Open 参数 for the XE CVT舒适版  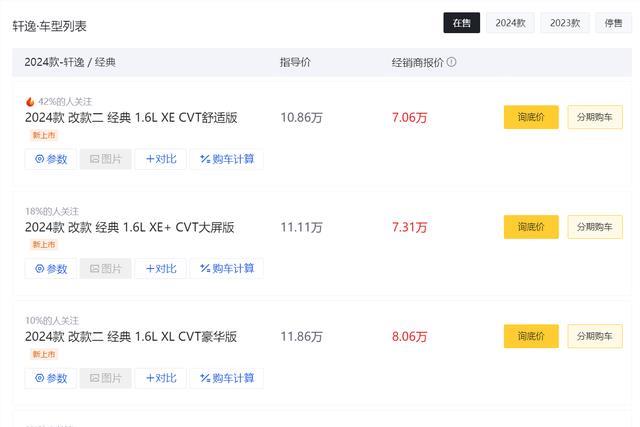tap(51, 159)
